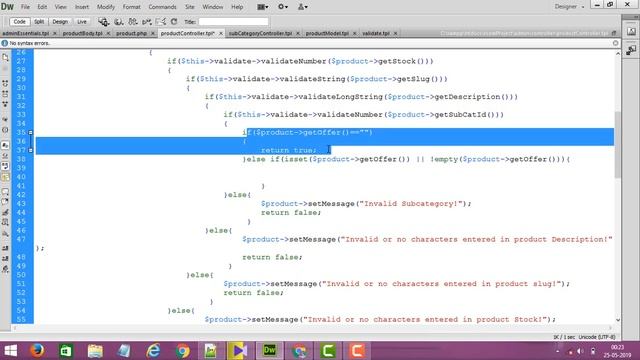
Task: Switch to validate.tpl tab
Action: coord(376,33)
